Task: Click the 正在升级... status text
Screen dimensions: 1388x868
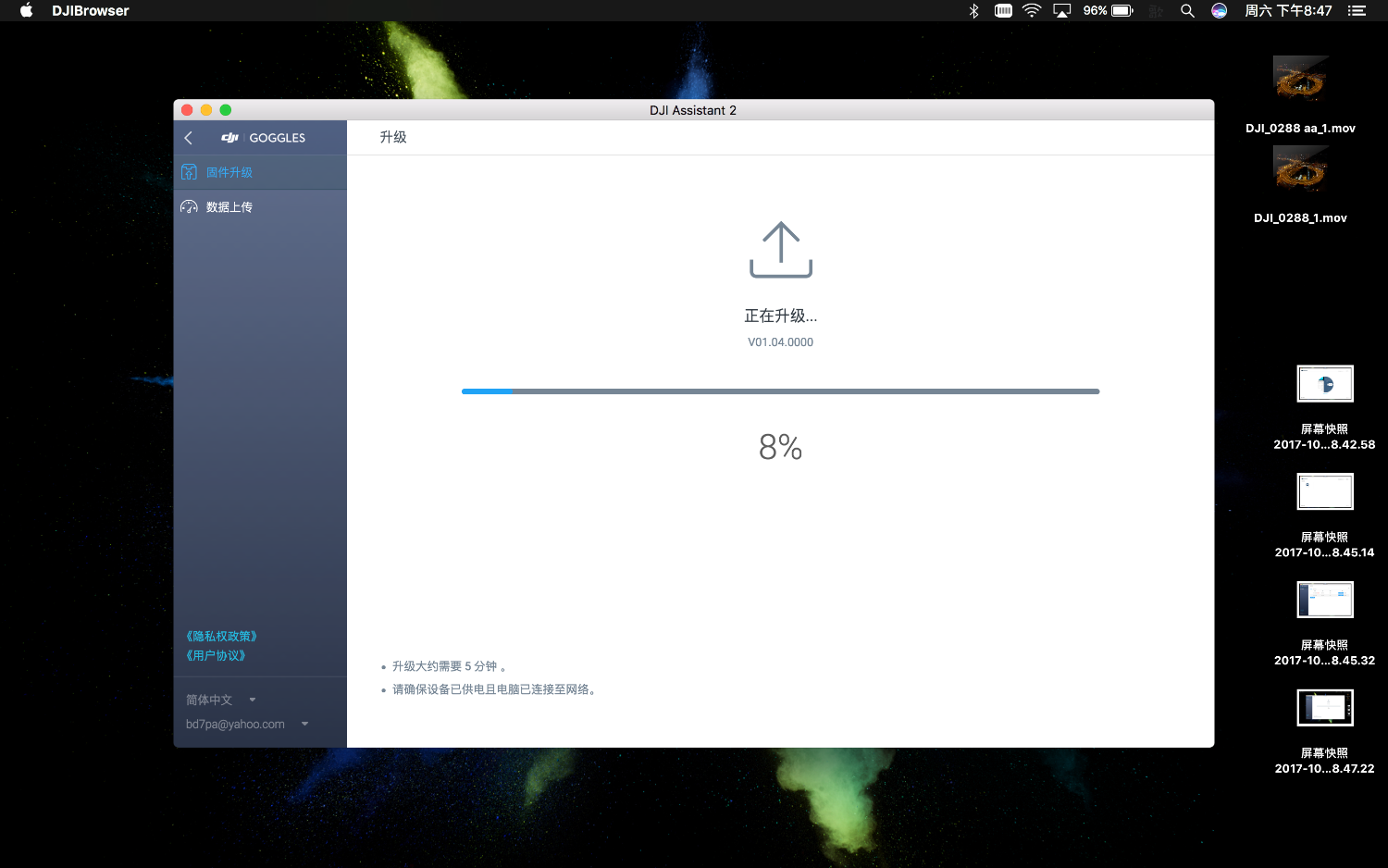Action: coord(781,316)
